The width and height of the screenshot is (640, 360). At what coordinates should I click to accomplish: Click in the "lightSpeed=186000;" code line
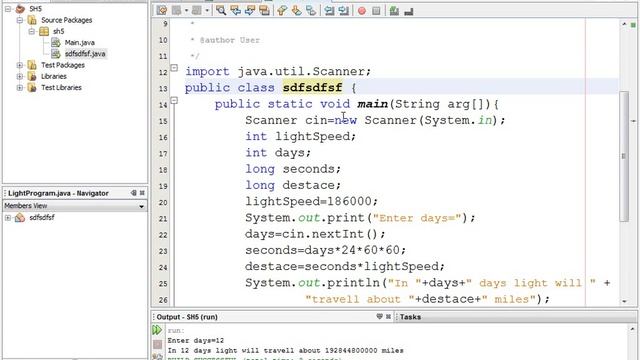click(311, 201)
